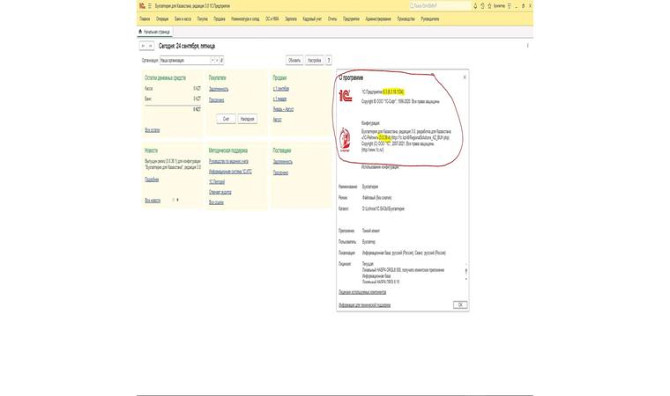Screen dimensions: 670x396
Task: Click the configuration emblem in О программе dialog
Action: (345, 140)
